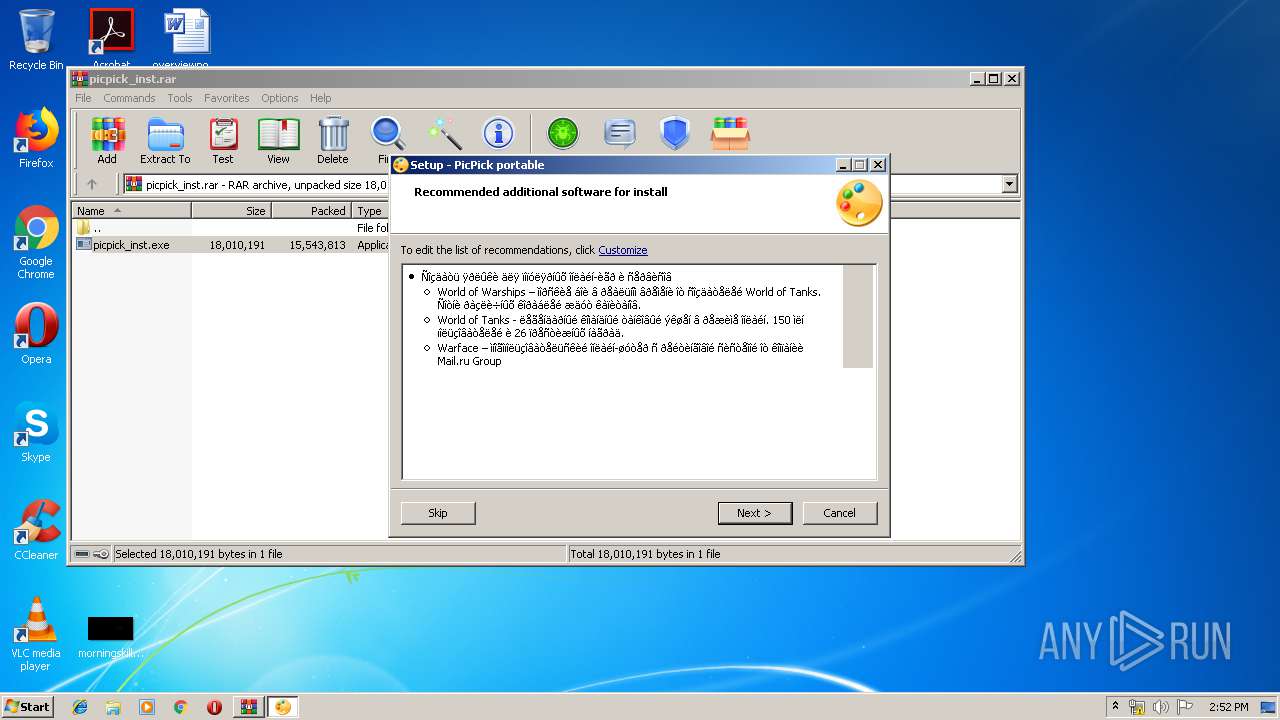Click the Add toolbar icon in WinRAR
Image resolution: width=1280 pixels, height=720 pixels.
107,140
